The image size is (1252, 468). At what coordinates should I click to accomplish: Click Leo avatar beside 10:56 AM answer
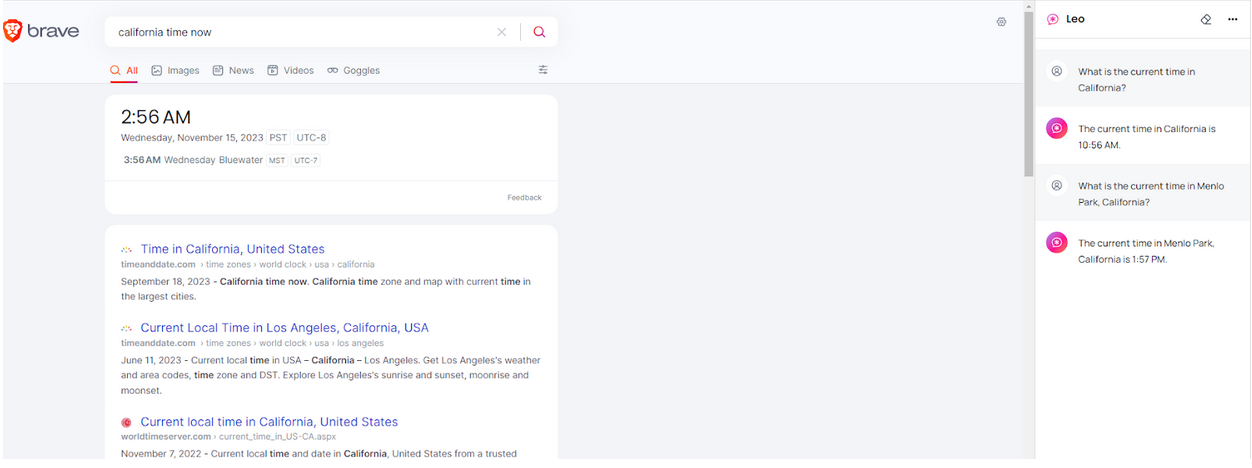coord(1056,128)
